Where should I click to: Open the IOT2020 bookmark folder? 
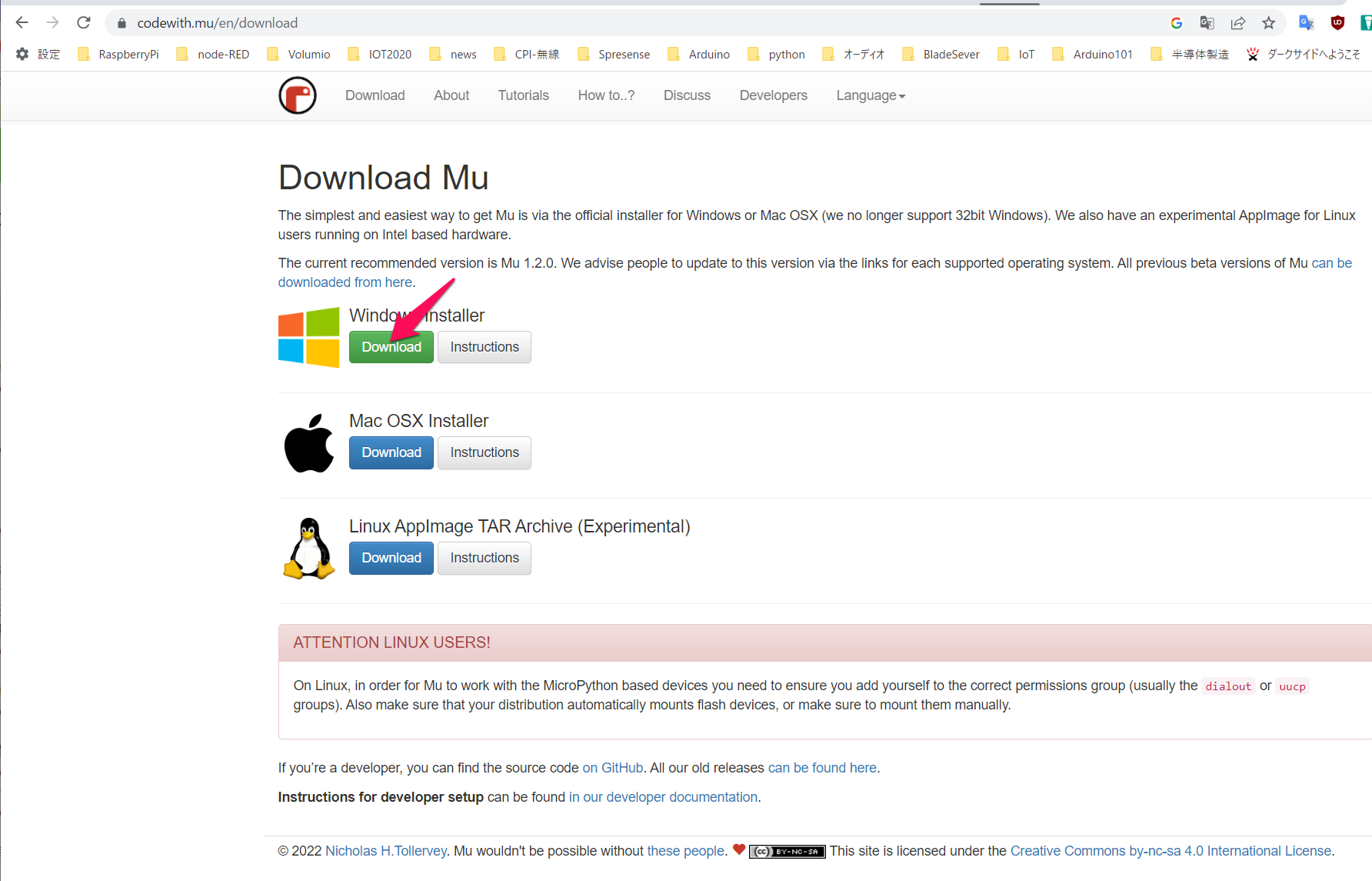(380, 54)
